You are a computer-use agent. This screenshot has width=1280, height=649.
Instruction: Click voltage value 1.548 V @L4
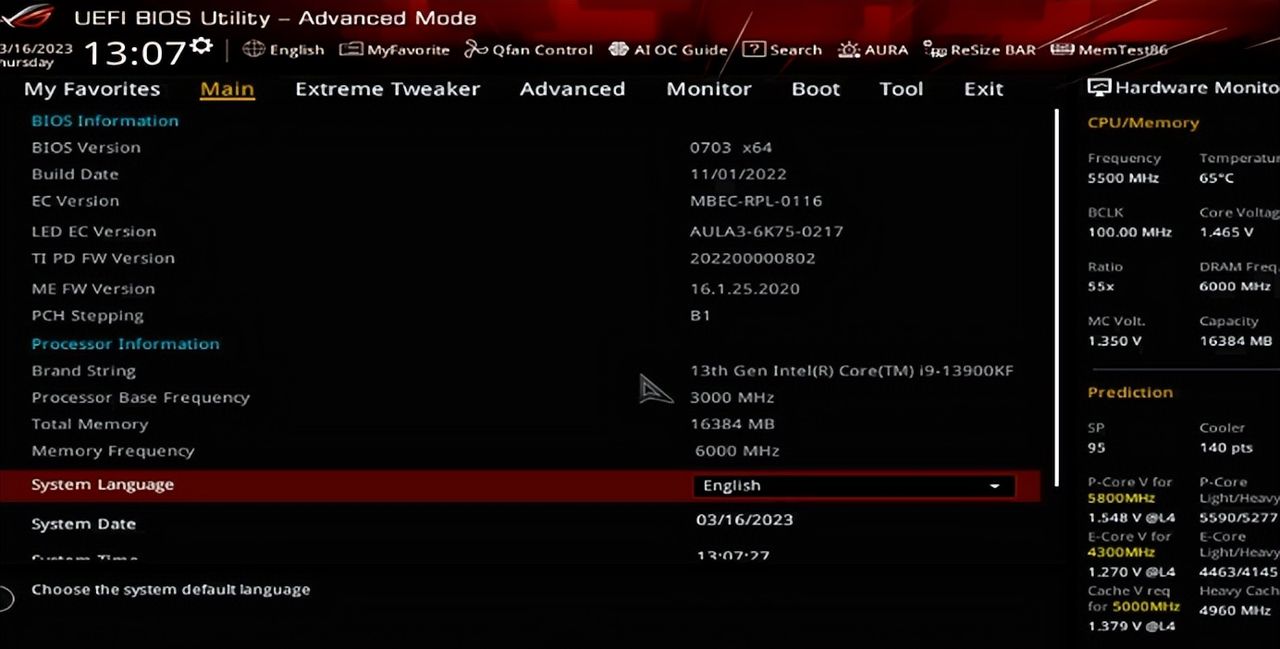[x=1131, y=518]
